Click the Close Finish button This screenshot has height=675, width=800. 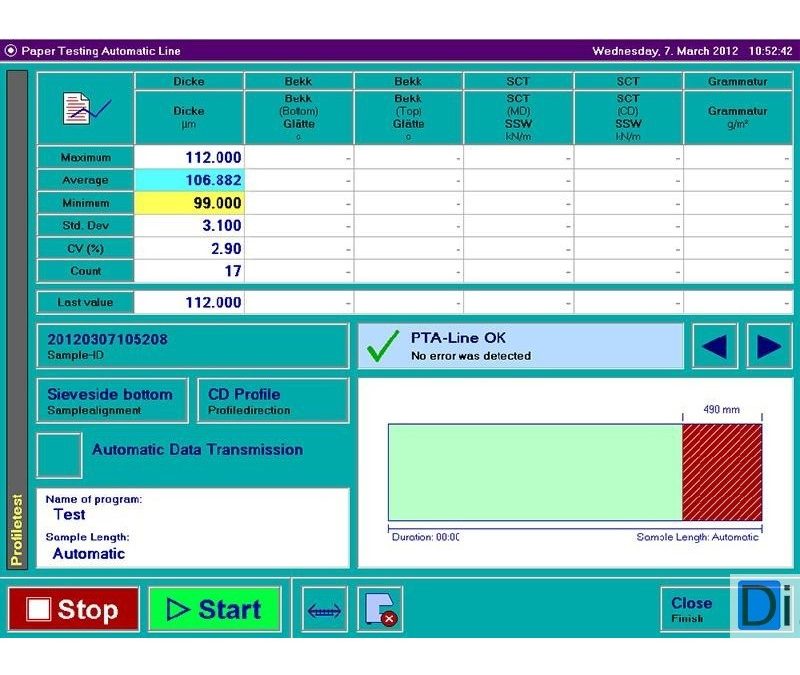click(x=694, y=609)
